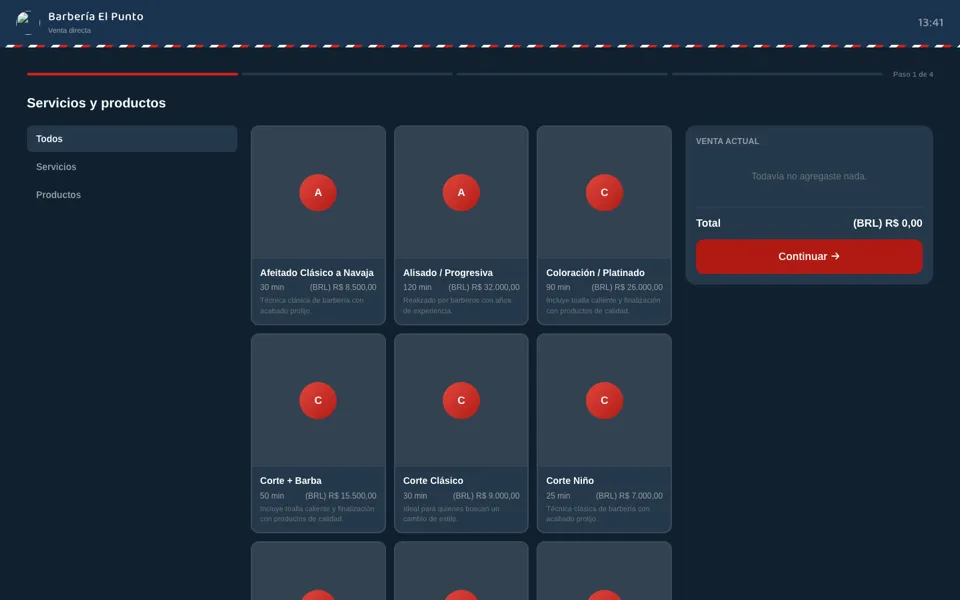This screenshot has height=600, width=960.
Task: Add Coloración / Platinado by its title
Action: [595, 272]
